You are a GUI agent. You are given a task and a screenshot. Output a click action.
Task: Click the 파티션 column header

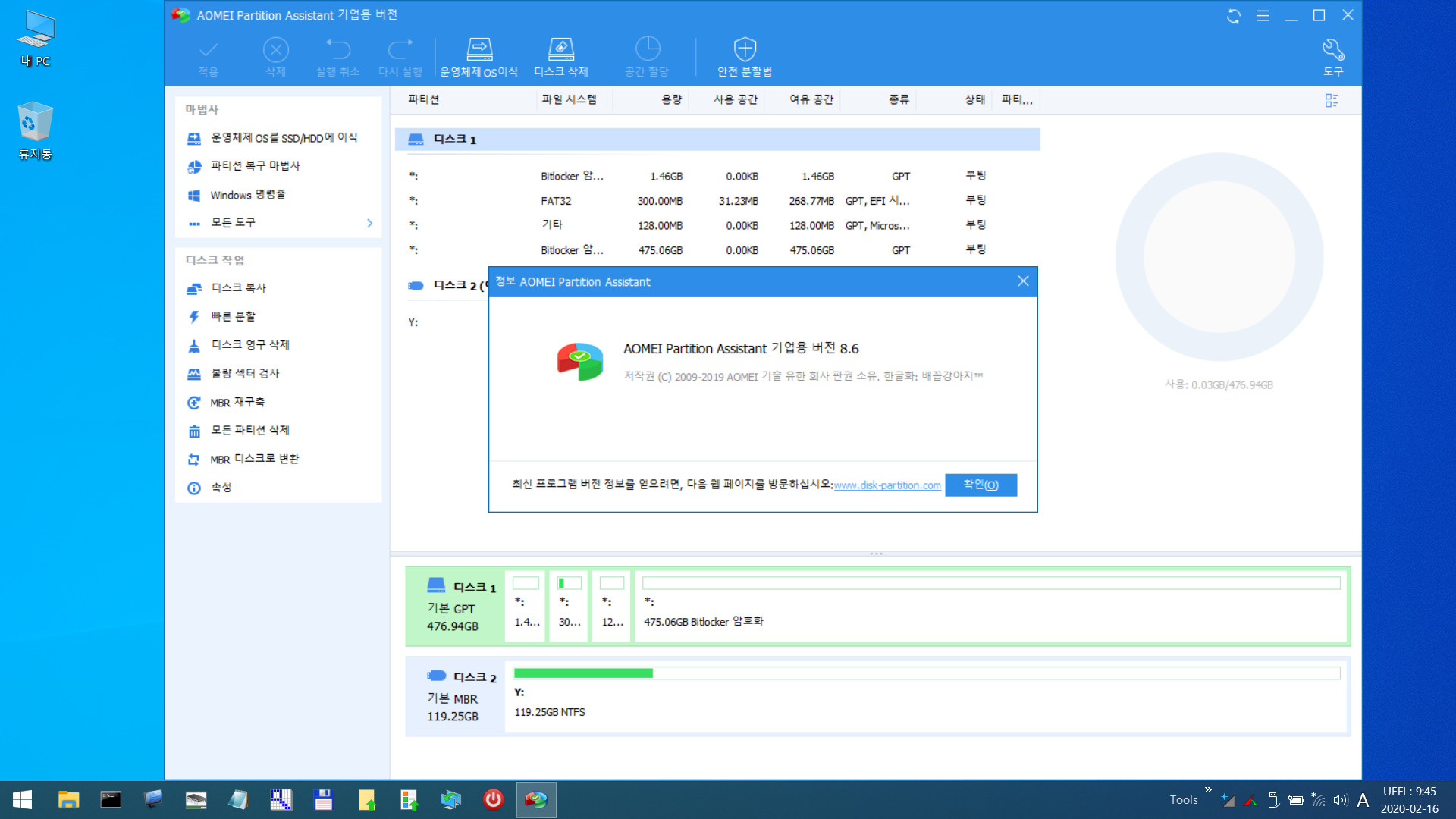tap(423, 99)
